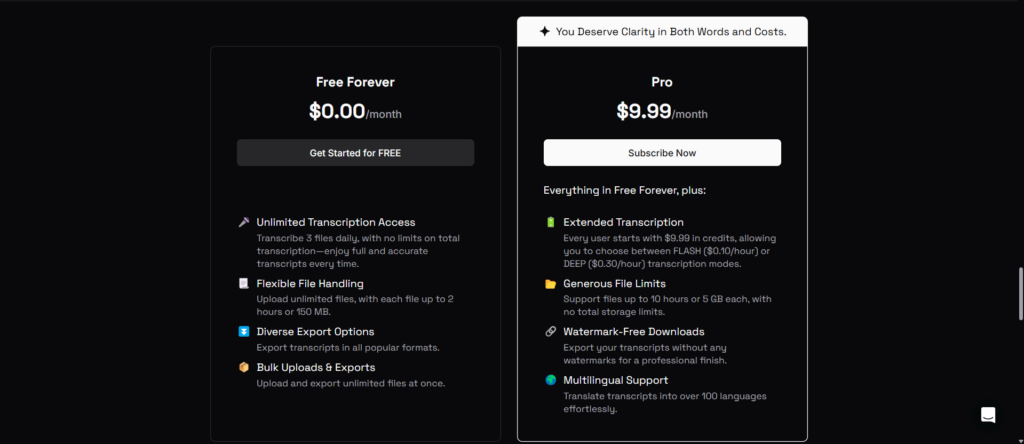This screenshot has width=1024, height=444.
Task: Click the Generous File Limits heading
Action: point(615,283)
